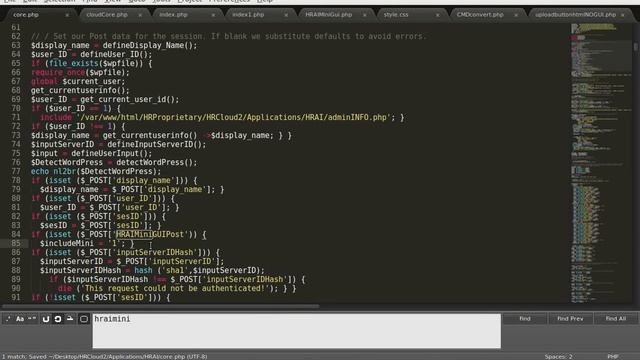This screenshot has height=360, width=640.
Task: Toggle regular expression search option
Action: (x=8, y=319)
